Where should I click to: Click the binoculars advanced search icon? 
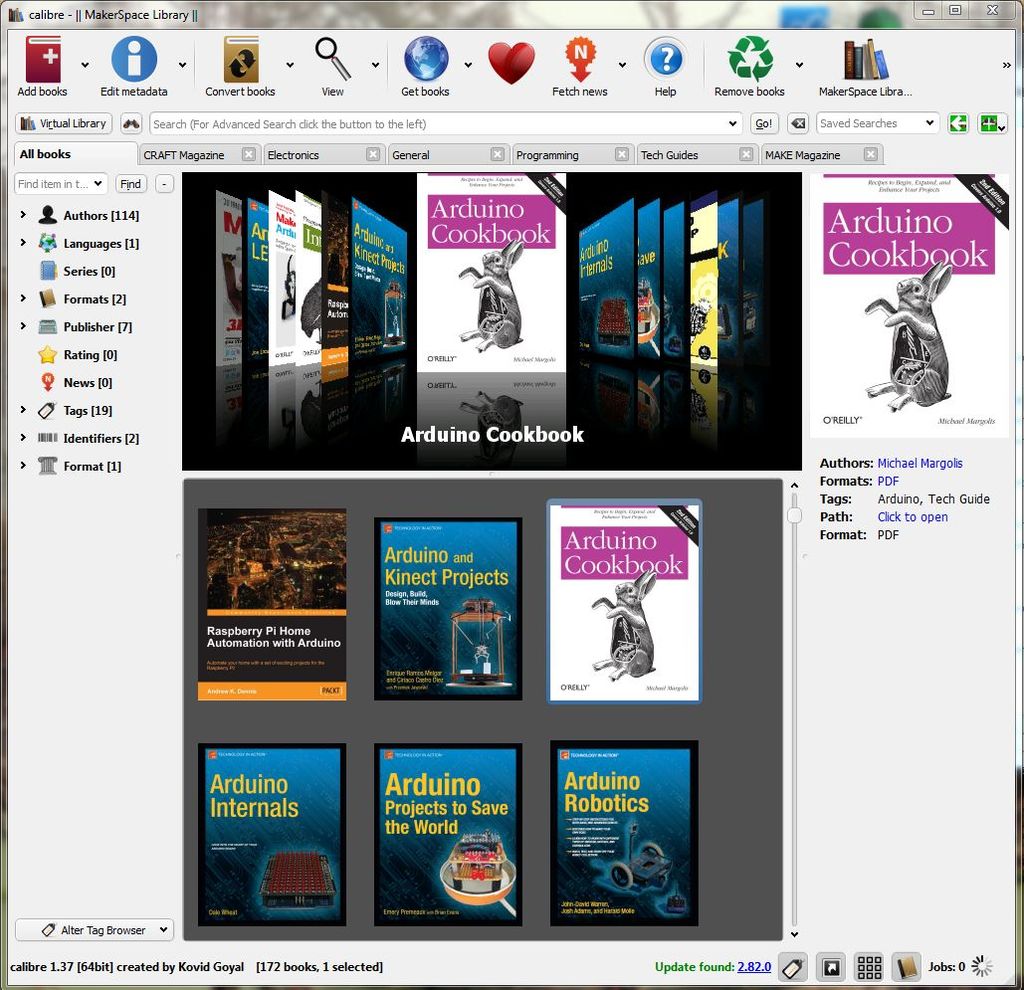tap(131, 123)
